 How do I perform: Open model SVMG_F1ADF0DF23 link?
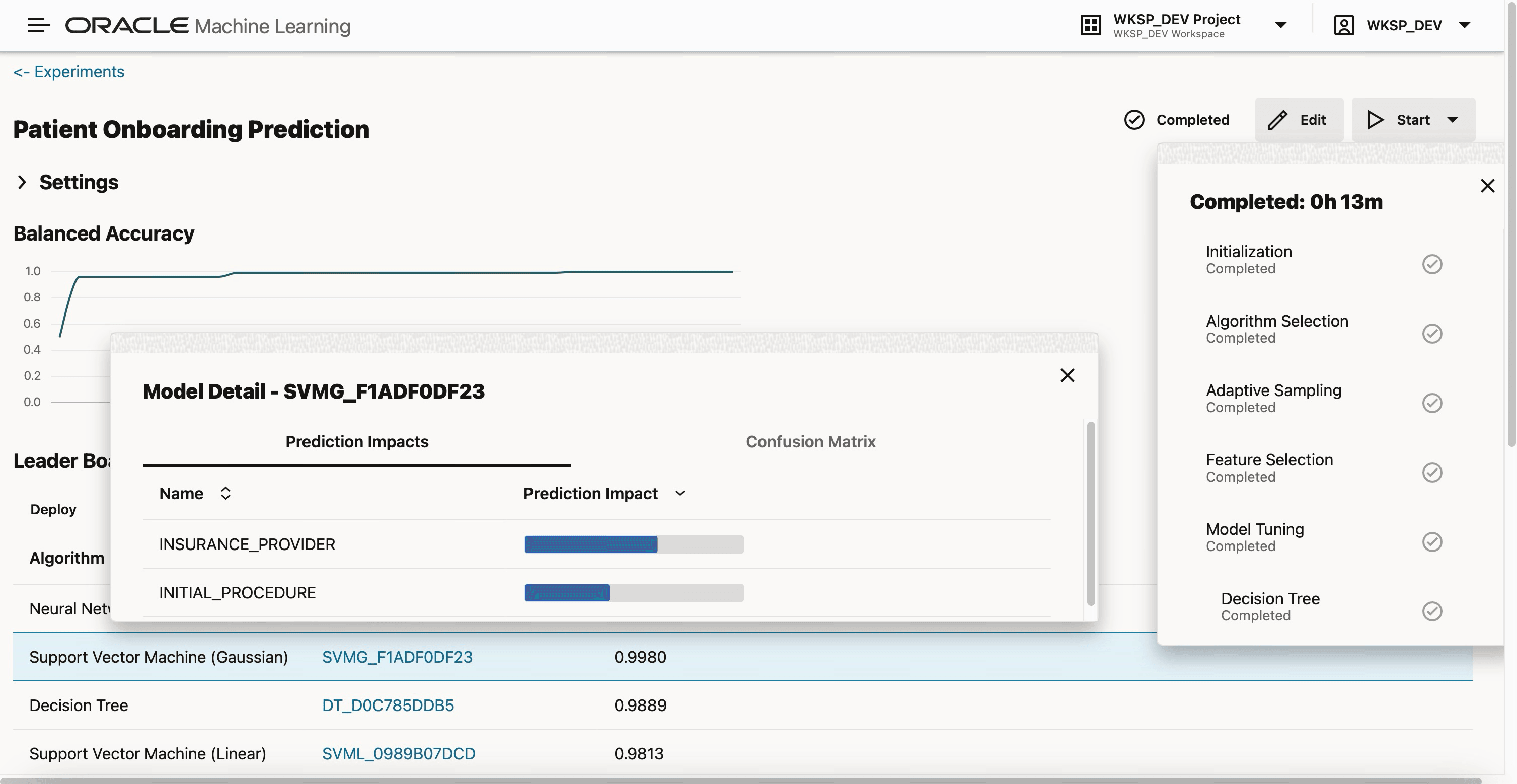(x=397, y=657)
